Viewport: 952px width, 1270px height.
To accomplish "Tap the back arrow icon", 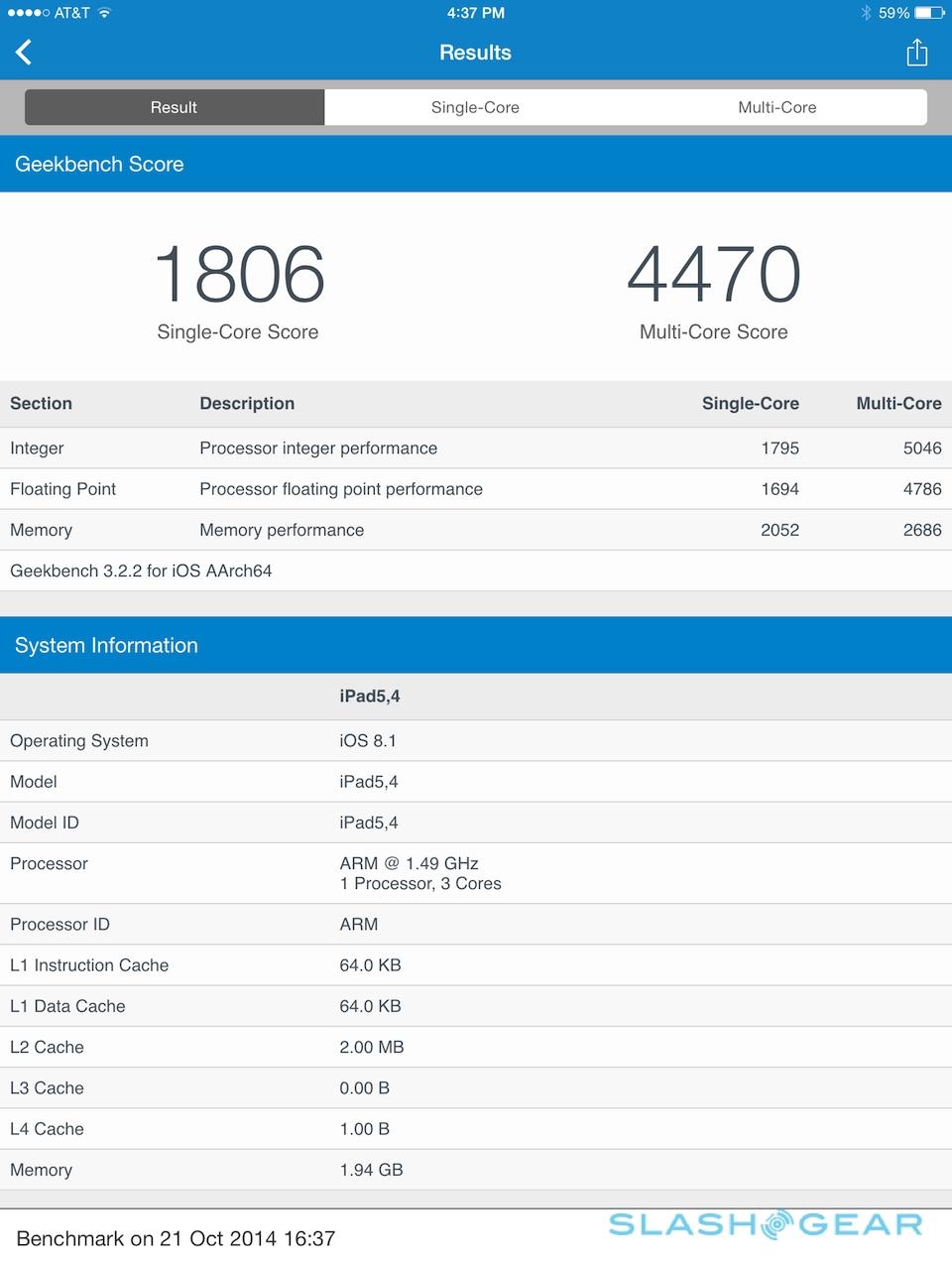I will [x=25, y=53].
